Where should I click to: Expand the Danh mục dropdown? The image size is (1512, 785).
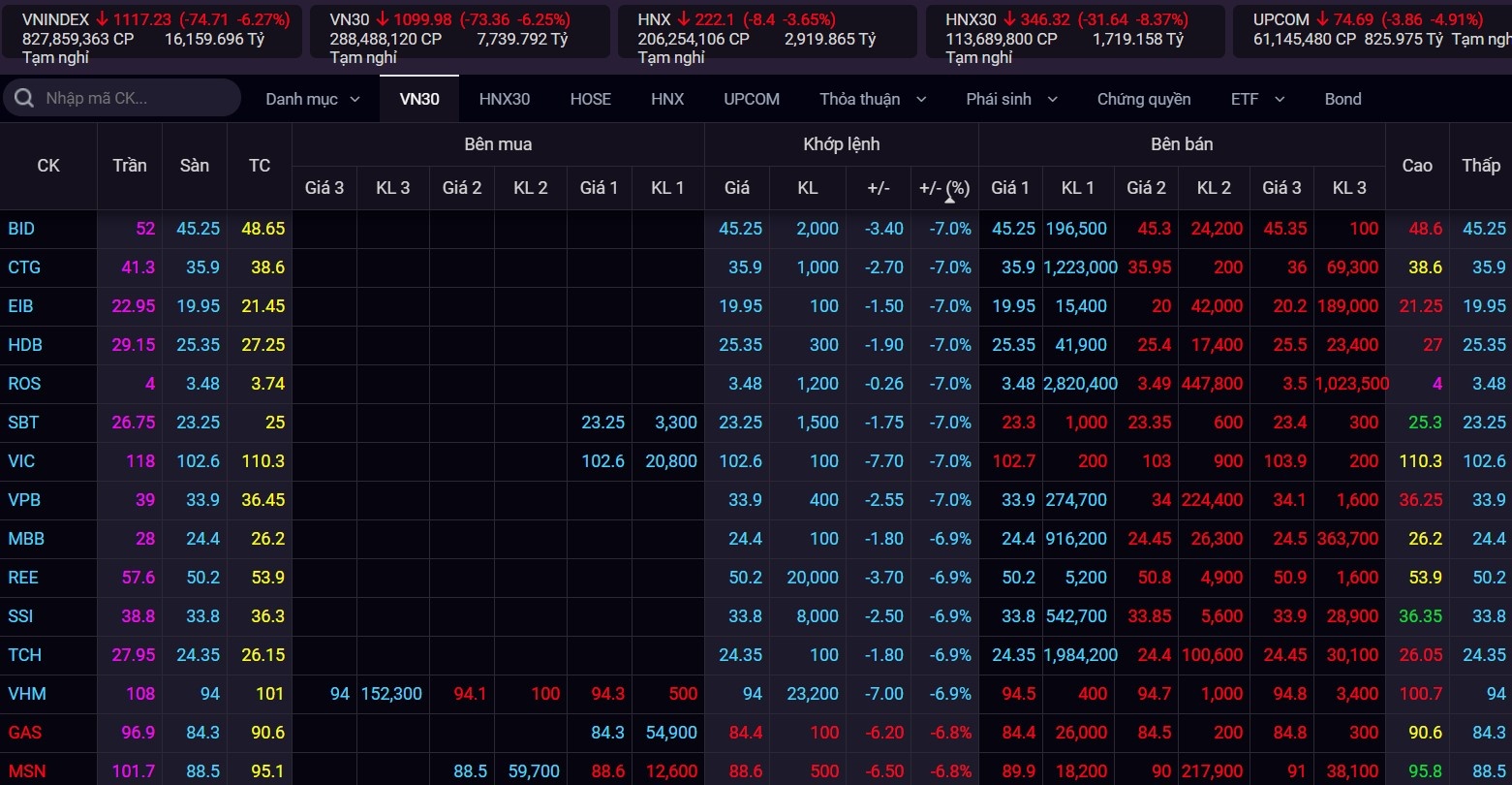pos(355,99)
